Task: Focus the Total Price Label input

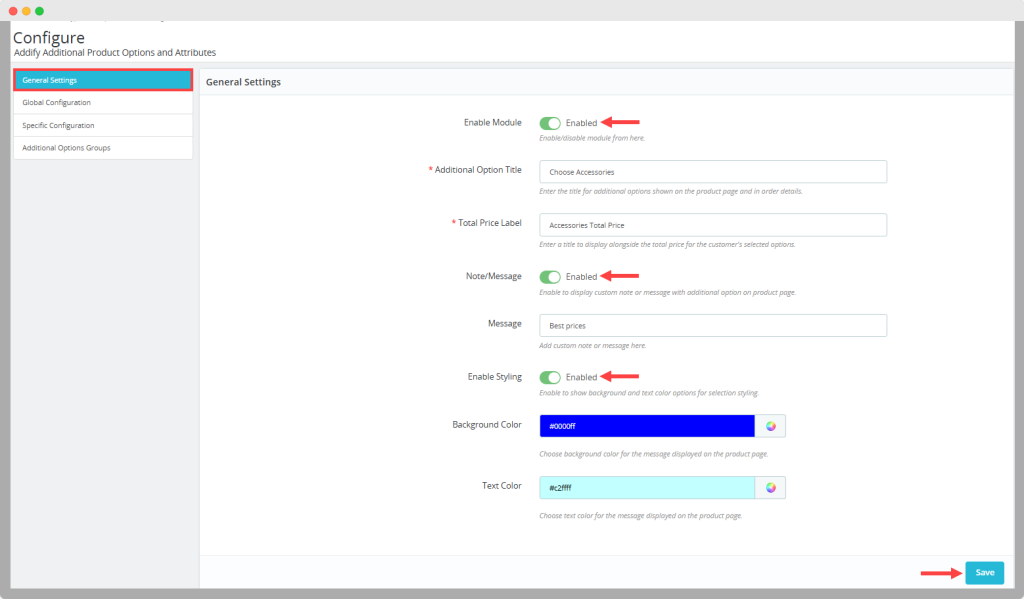Action: pyautogui.click(x=712, y=225)
